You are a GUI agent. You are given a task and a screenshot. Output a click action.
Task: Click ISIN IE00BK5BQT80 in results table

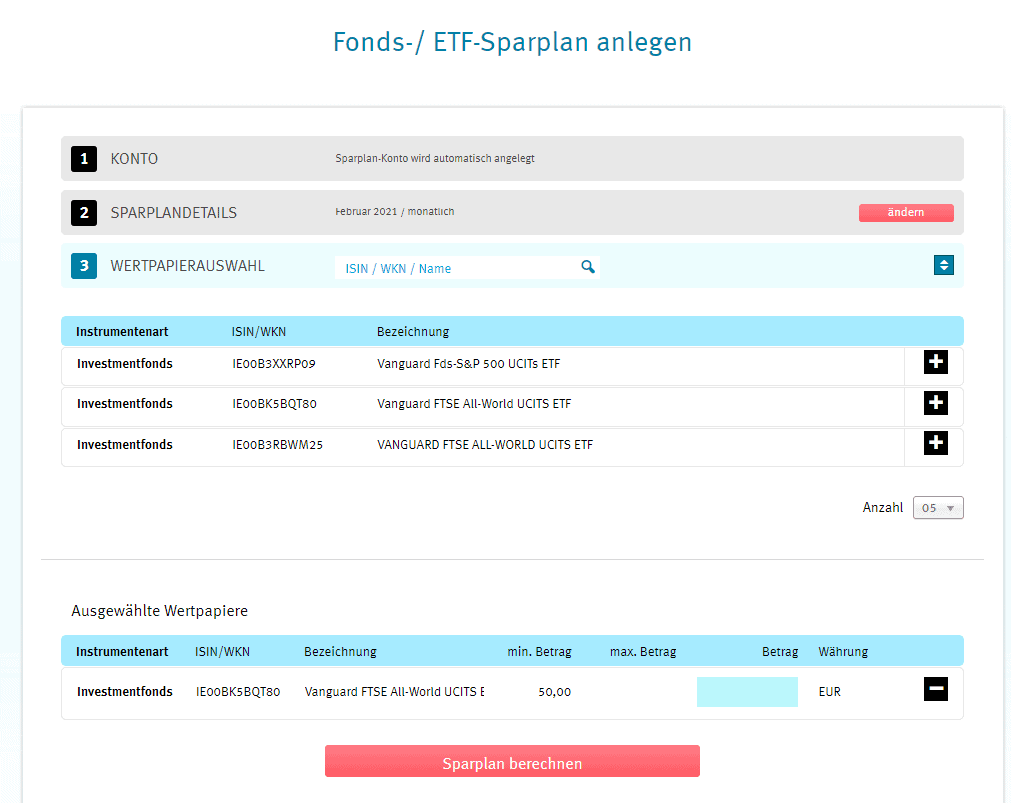(x=275, y=404)
